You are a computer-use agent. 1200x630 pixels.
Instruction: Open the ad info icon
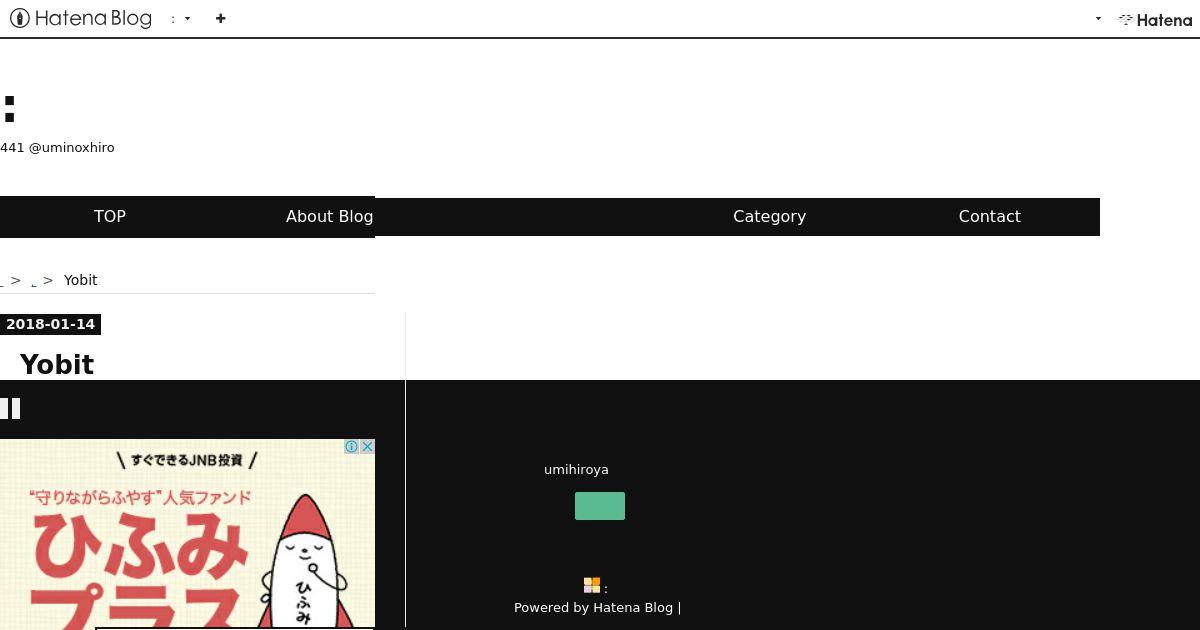click(351, 446)
